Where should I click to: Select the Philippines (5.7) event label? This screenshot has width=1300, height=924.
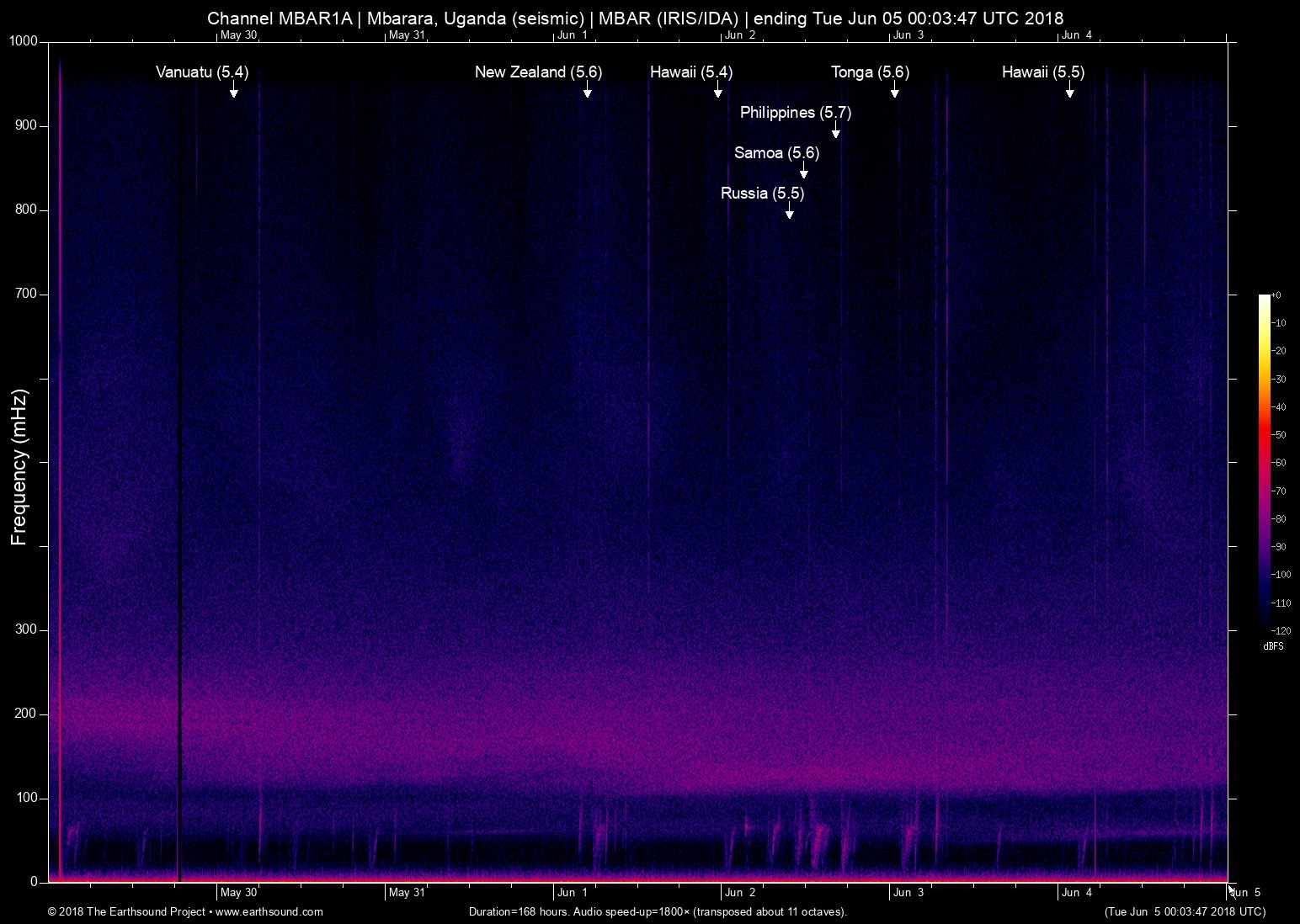[795, 113]
